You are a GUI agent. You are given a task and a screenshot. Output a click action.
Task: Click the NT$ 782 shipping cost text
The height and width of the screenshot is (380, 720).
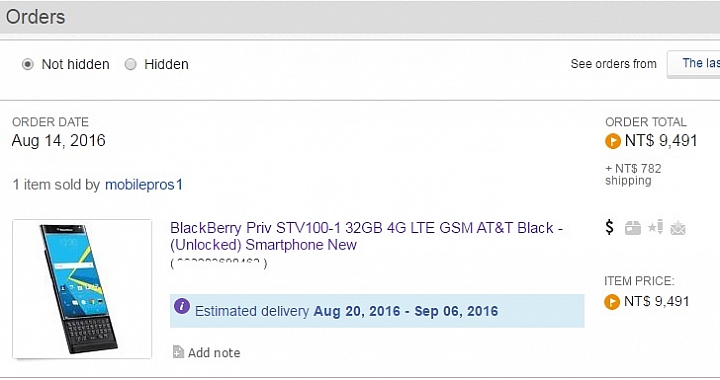point(633,174)
